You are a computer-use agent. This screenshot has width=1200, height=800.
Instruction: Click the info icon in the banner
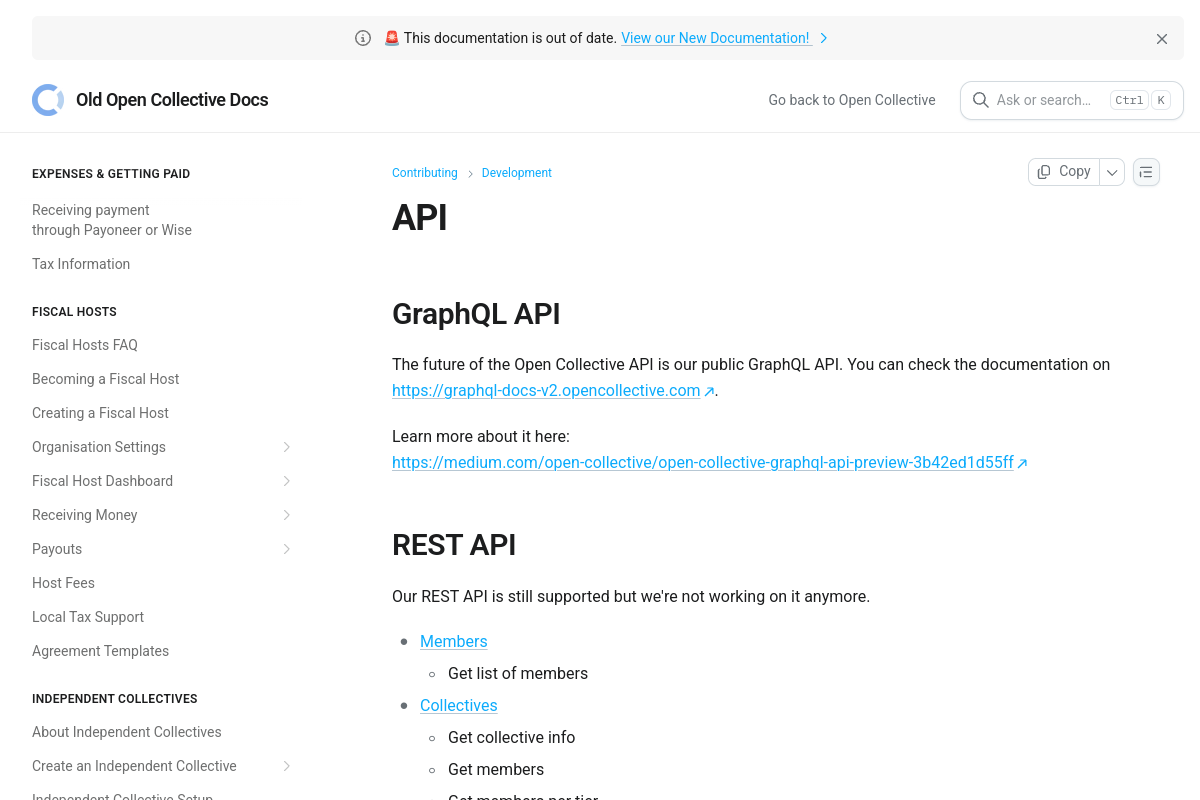coord(363,38)
